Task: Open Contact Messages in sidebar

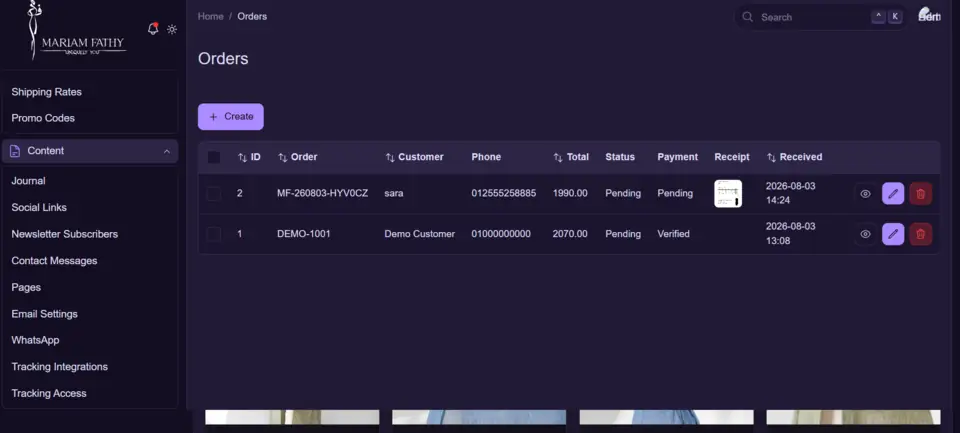Action: (x=54, y=261)
